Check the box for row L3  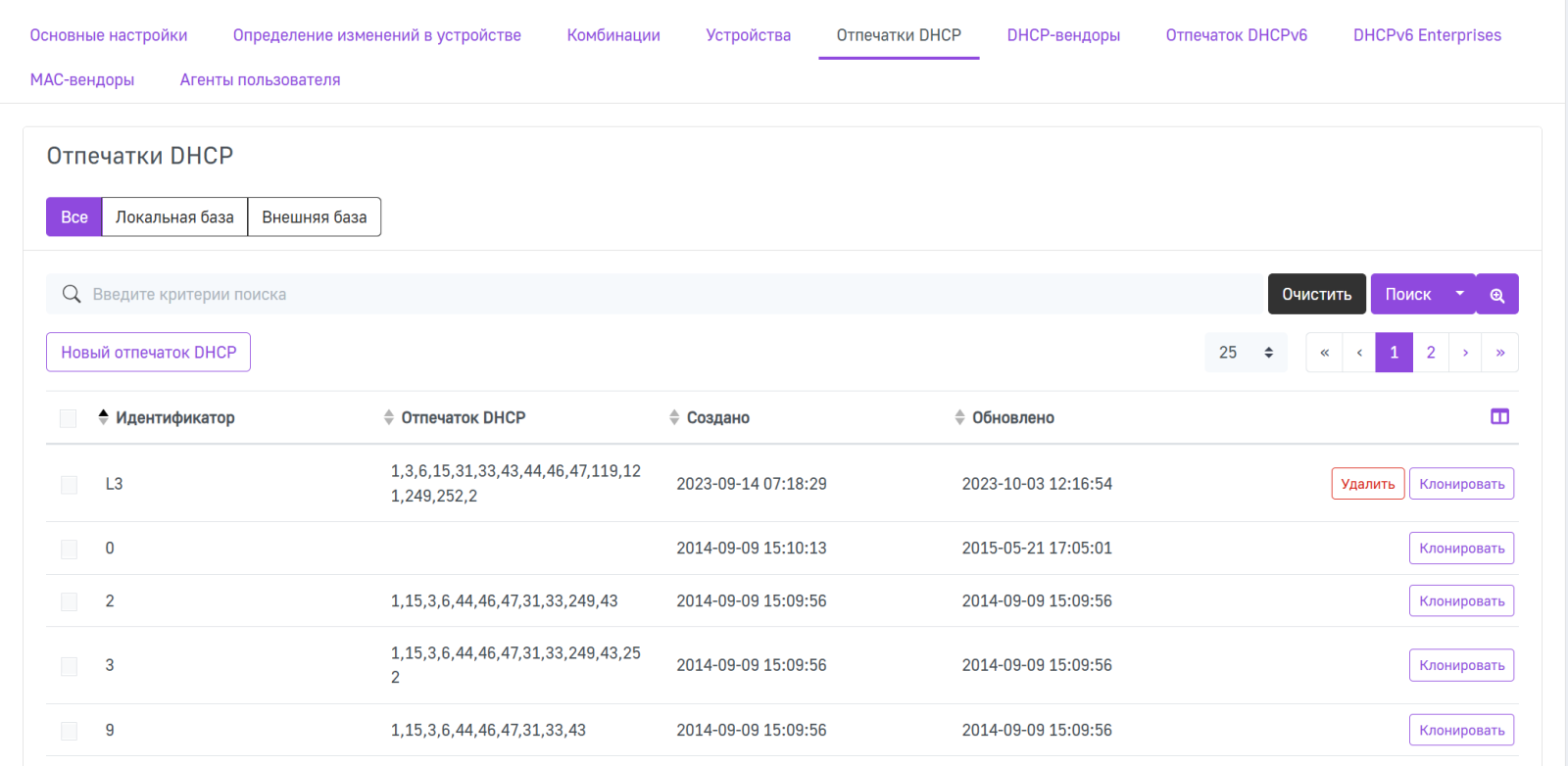click(x=69, y=485)
